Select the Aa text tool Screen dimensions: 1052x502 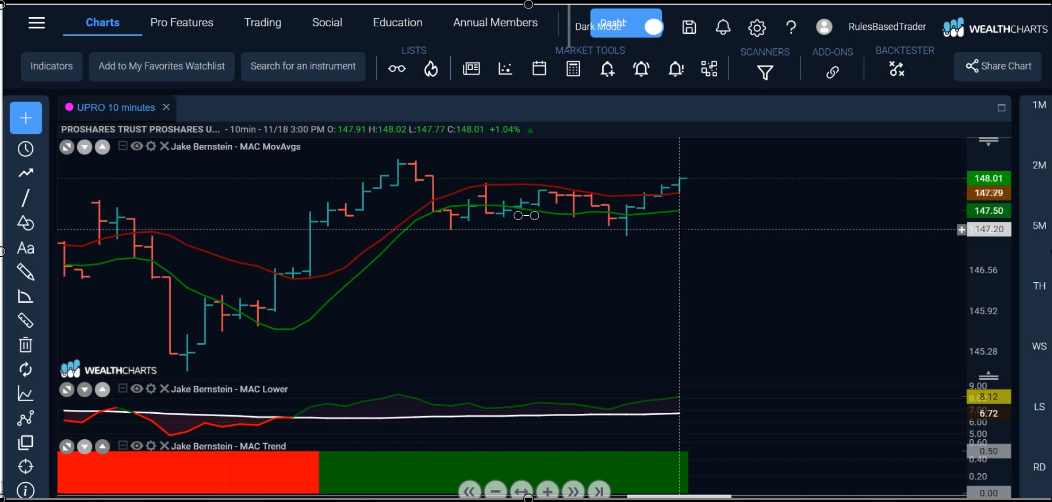(x=25, y=248)
